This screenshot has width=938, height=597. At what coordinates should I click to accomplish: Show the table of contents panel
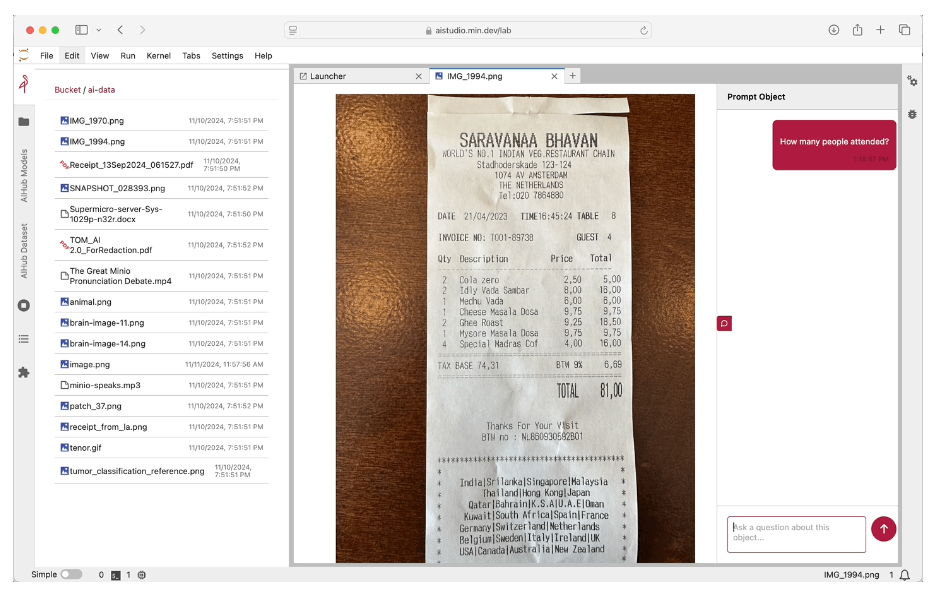23,339
